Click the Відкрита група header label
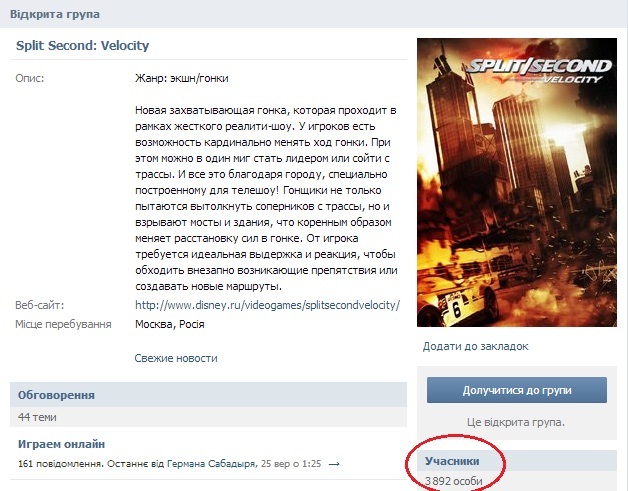628x491 pixels. (x=54, y=14)
